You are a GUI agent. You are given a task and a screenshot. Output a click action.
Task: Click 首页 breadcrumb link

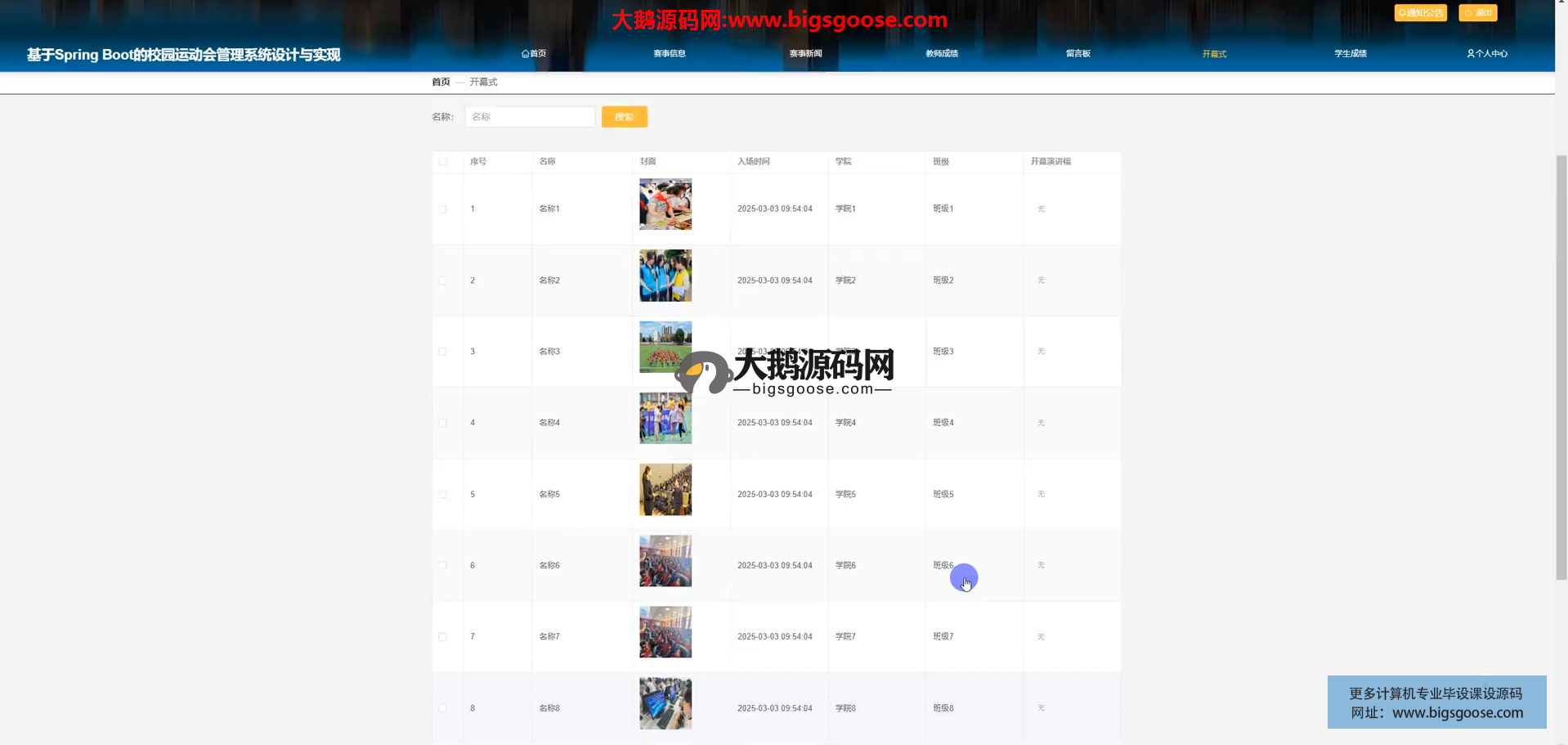(441, 82)
